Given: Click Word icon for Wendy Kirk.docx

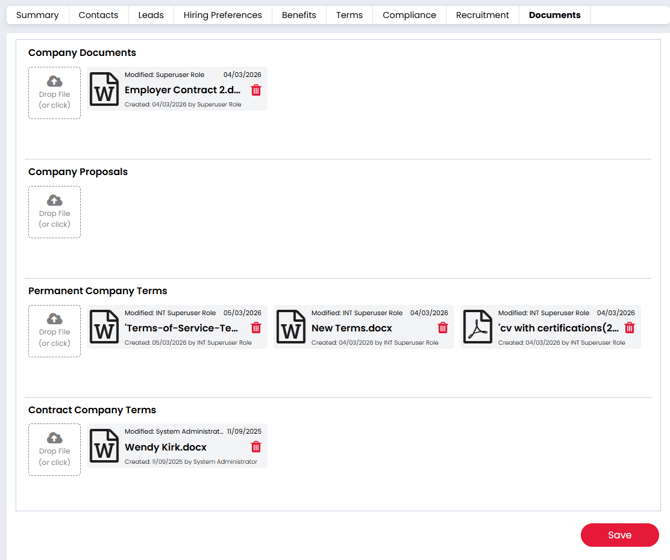Looking at the screenshot, I should (x=104, y=447).
